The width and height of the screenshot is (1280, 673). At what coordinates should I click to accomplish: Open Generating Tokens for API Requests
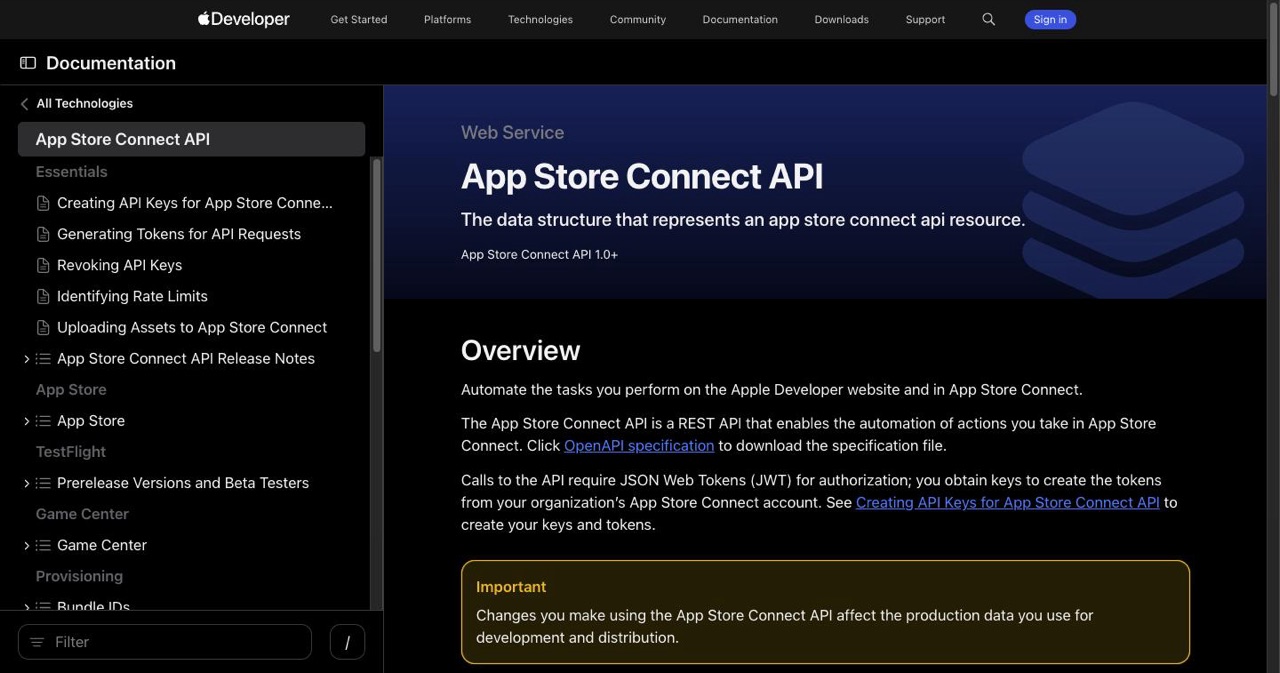coord(179,234)
